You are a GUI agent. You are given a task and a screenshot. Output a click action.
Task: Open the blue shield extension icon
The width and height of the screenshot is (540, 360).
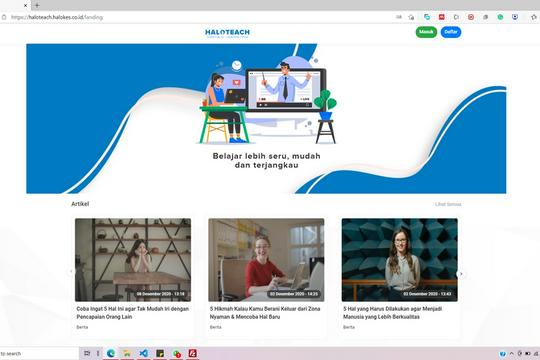click(515, 17)
